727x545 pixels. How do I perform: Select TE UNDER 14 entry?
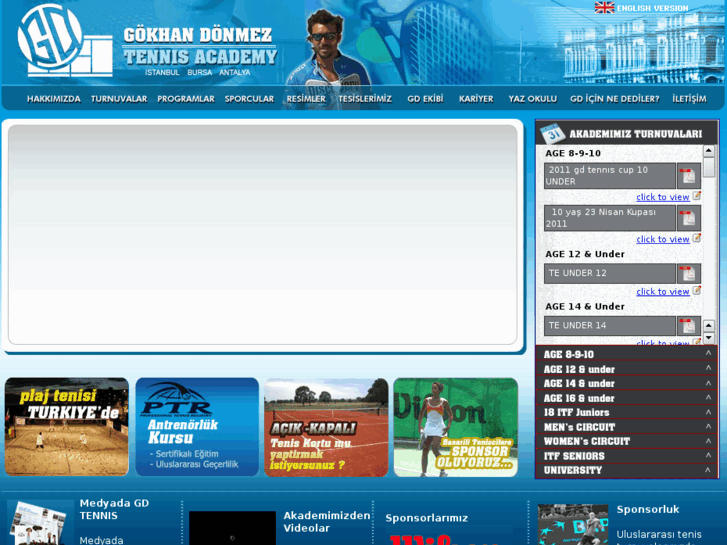tap(610, 326)
